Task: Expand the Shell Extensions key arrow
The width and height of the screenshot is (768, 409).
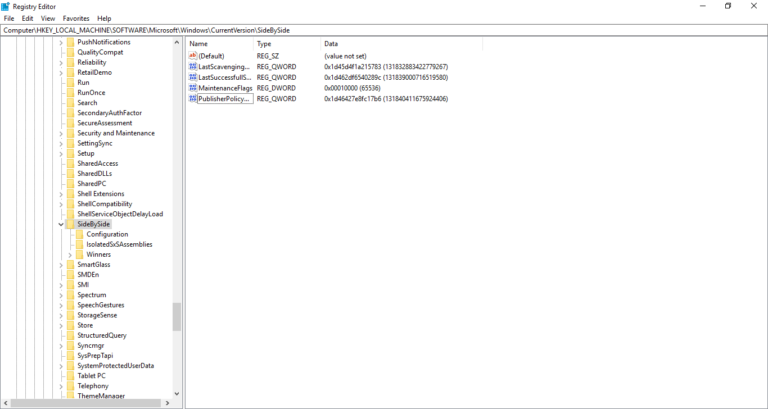Action: 61,194
